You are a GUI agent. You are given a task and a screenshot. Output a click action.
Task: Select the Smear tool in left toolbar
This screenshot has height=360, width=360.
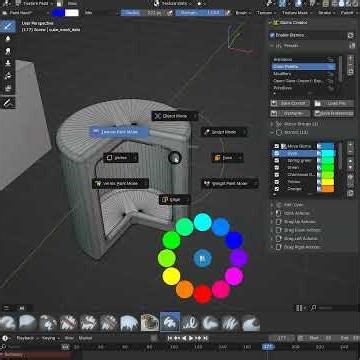[8, 51]
